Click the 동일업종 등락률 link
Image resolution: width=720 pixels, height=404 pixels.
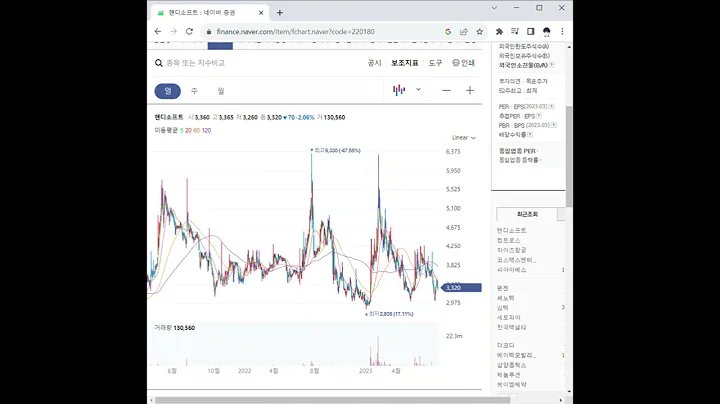519,160
